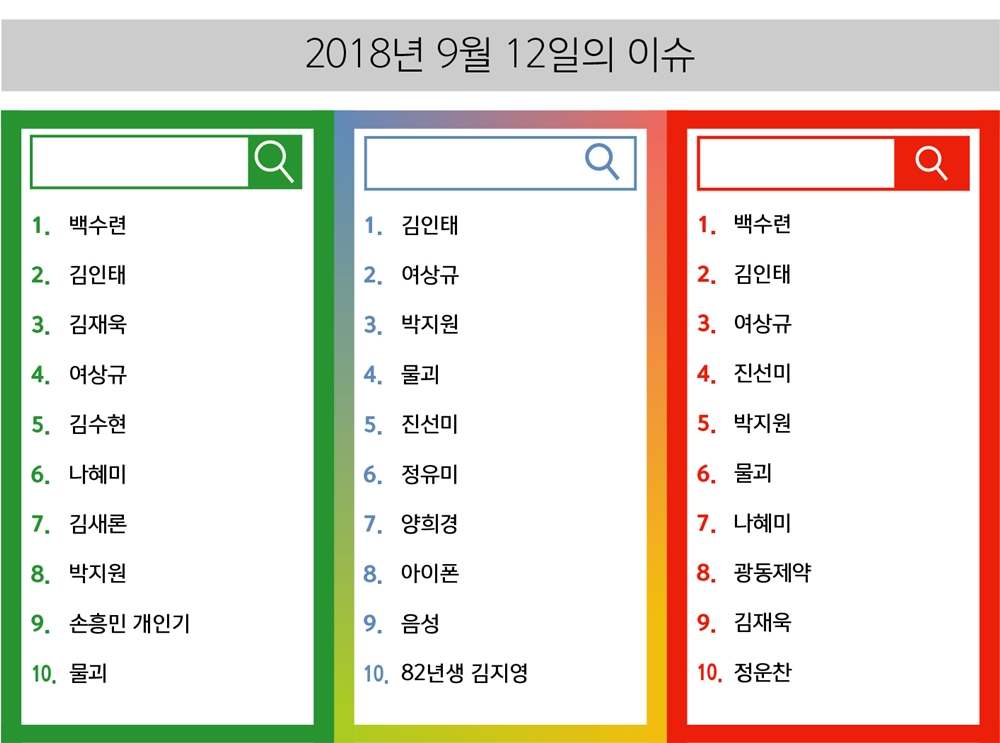Viewport: 1000px width, 743px height.
Task: Open 김수현 ranked fifth in green list
Action: 98,423
